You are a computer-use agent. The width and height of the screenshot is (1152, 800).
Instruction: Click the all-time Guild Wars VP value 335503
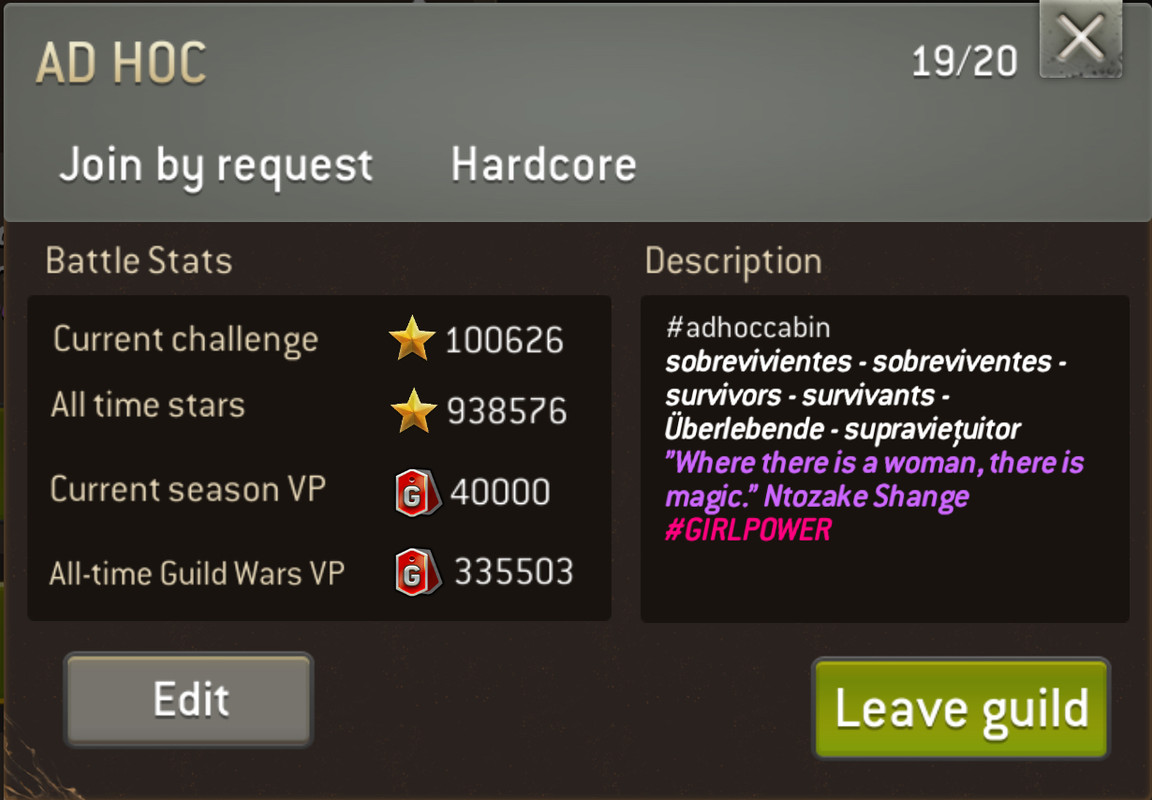(514, 572)
